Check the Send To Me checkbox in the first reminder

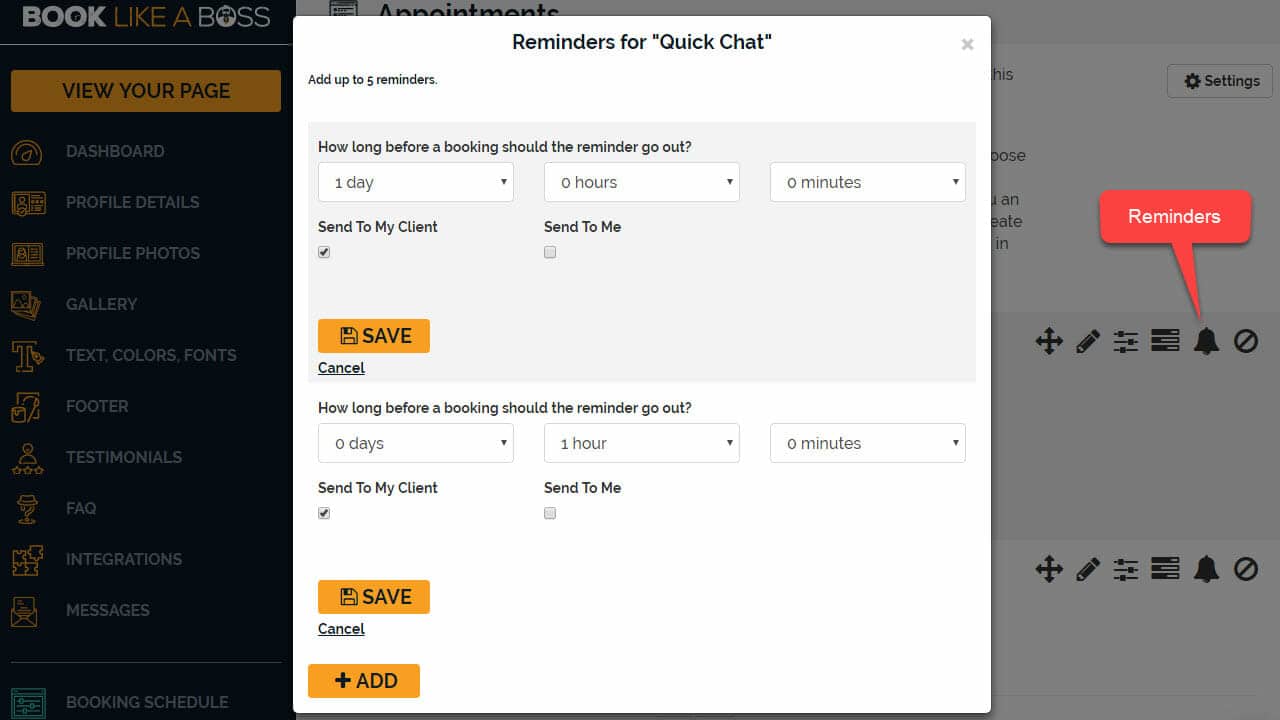(550, 252)
